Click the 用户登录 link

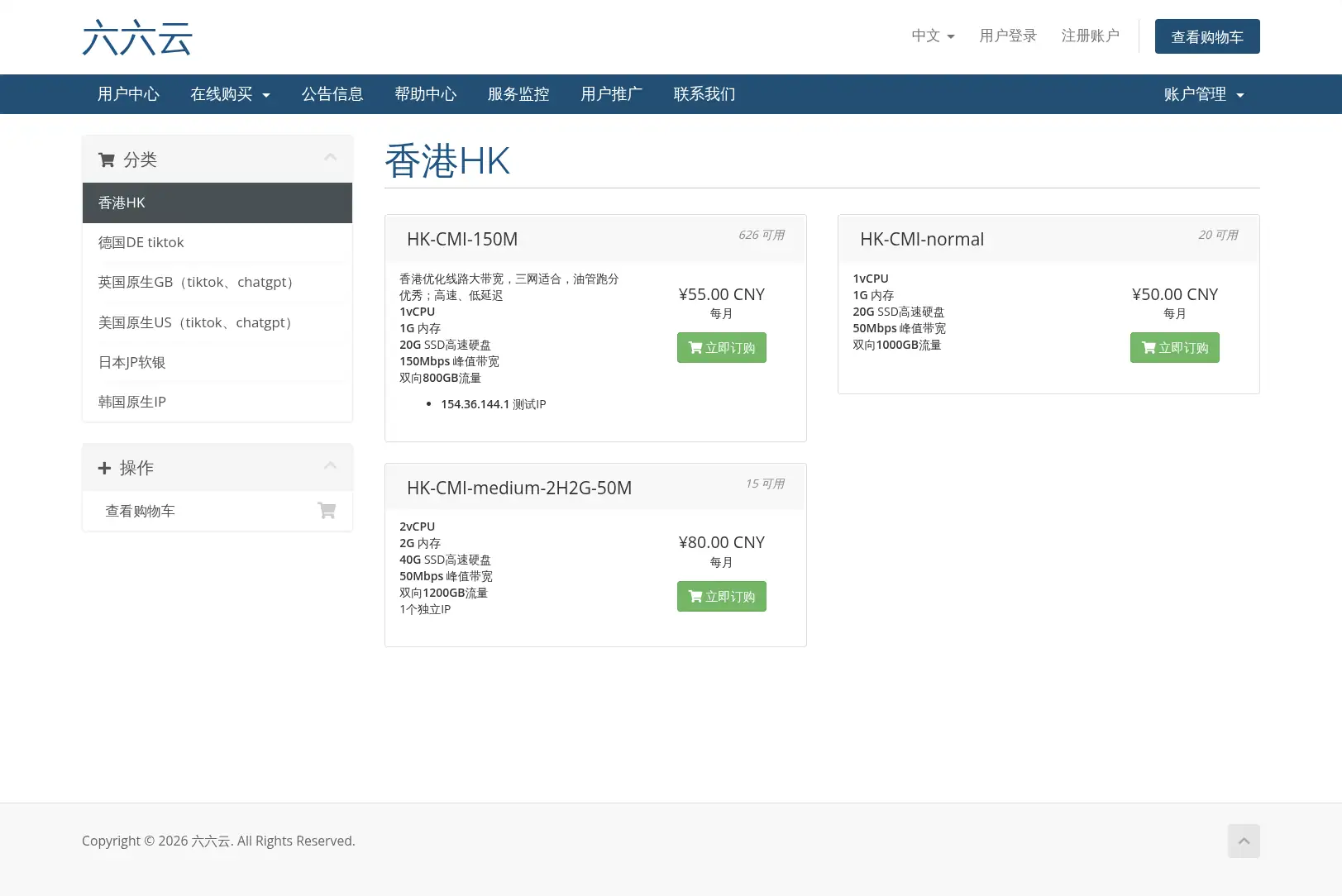pyautogui.click(x=1008, y=36)
